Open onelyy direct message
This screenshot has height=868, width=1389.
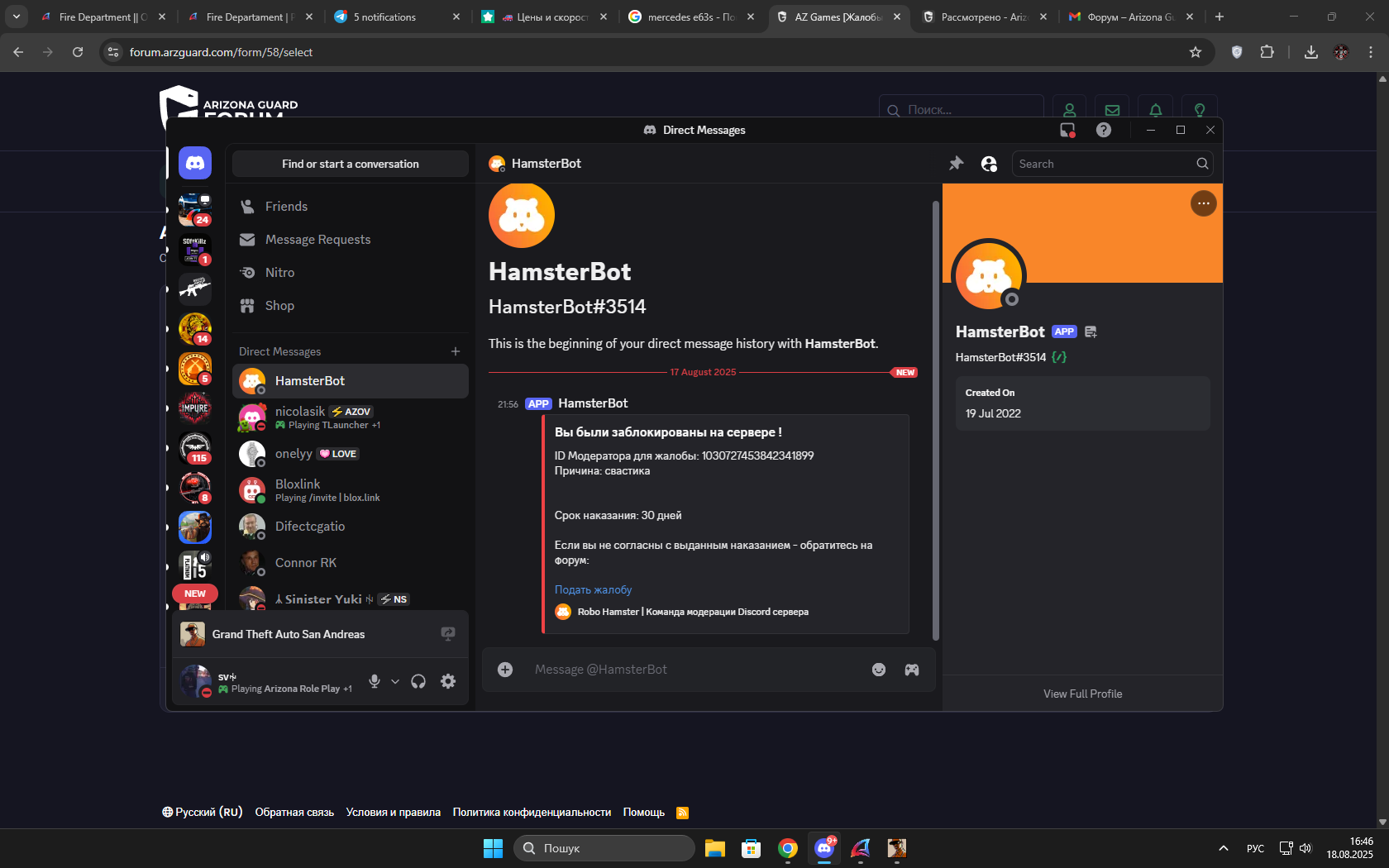point(351,454)
